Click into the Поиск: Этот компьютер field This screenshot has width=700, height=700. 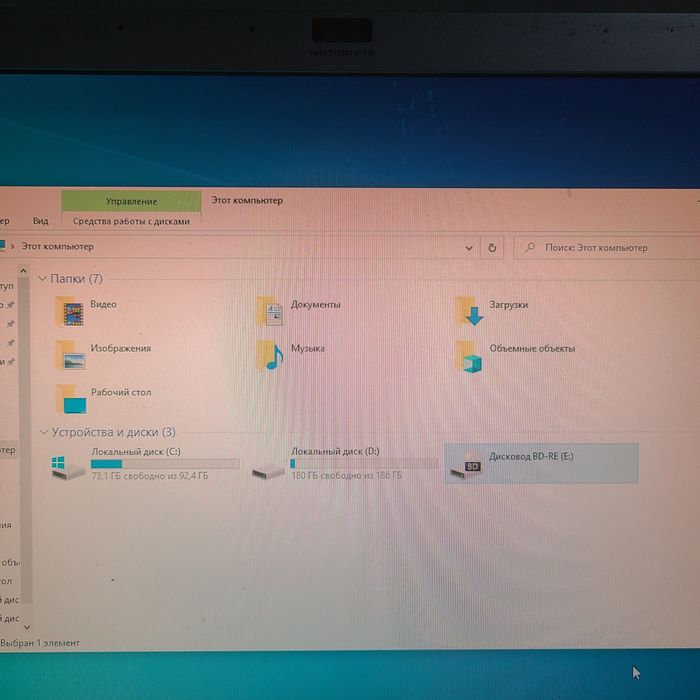(607, 248)
